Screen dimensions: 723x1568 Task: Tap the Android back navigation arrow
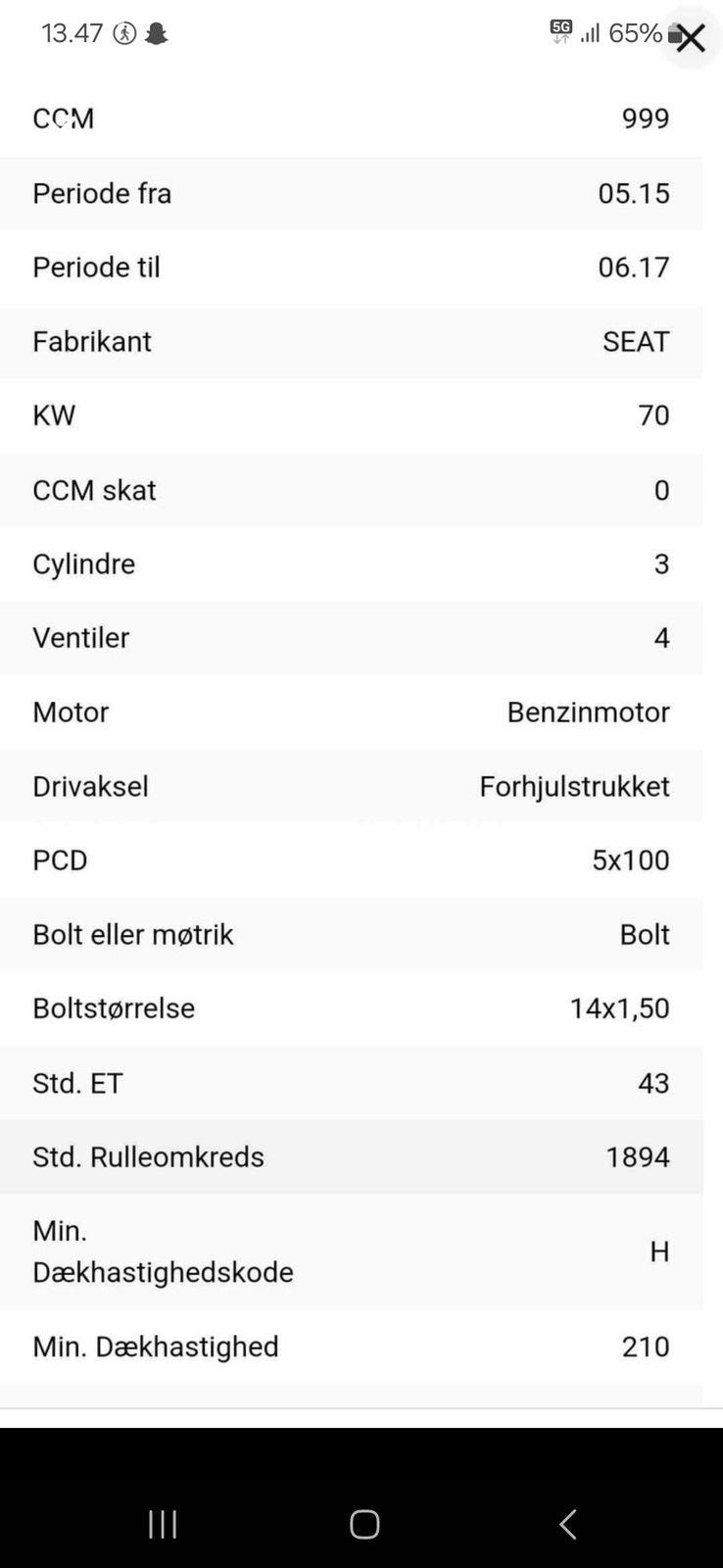click(x=567, y=1524)
